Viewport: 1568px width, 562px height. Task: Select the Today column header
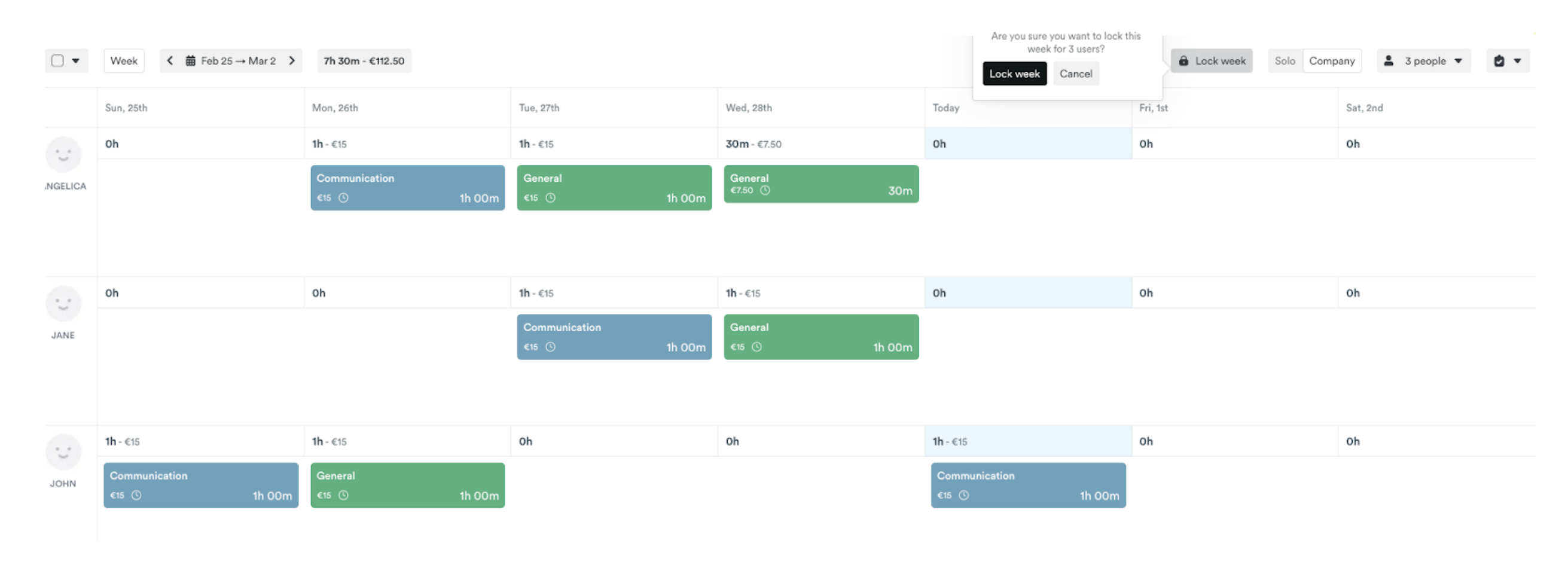(x=945, y=108)
